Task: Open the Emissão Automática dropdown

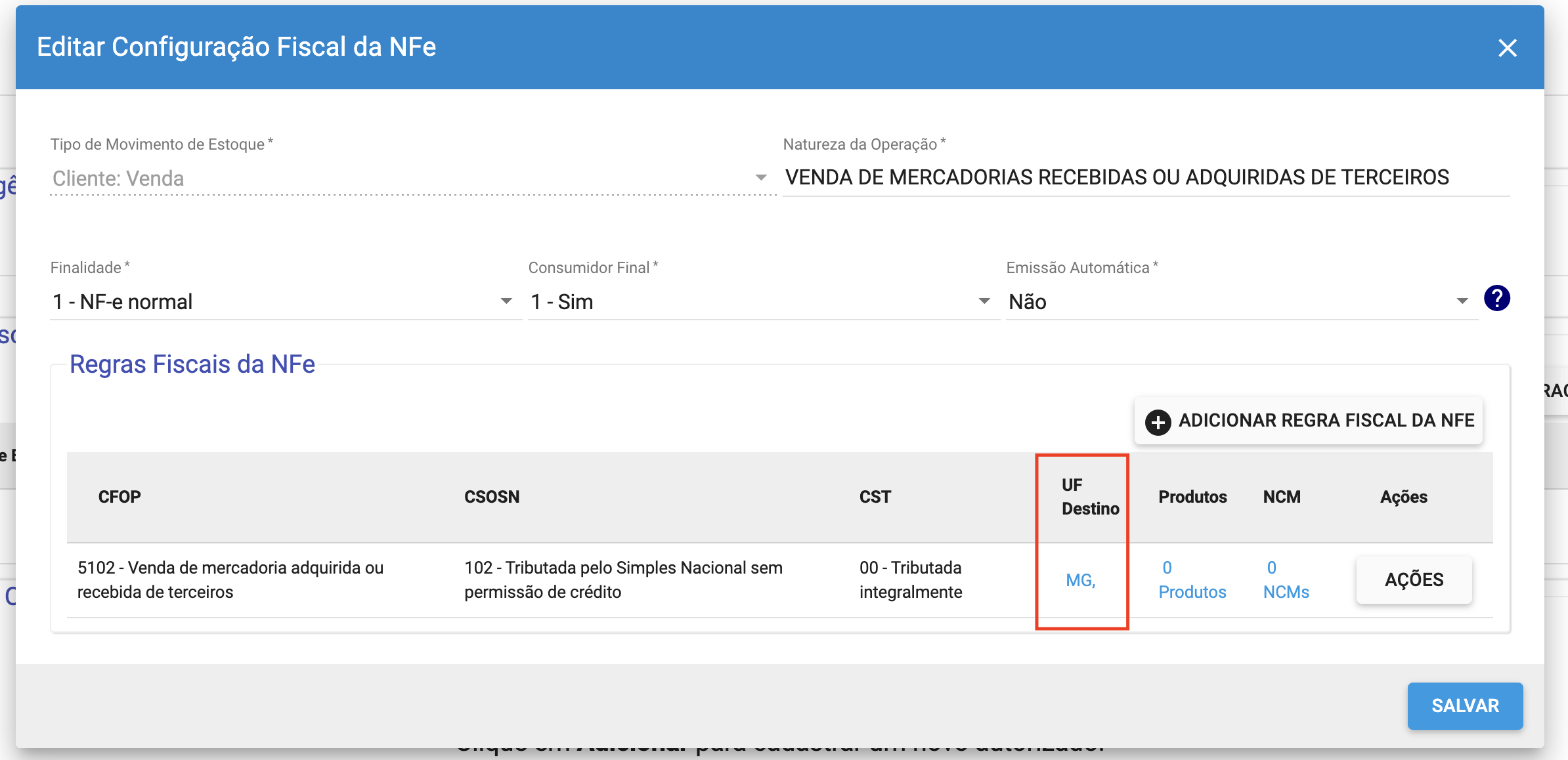Action: coord(1242,302)
